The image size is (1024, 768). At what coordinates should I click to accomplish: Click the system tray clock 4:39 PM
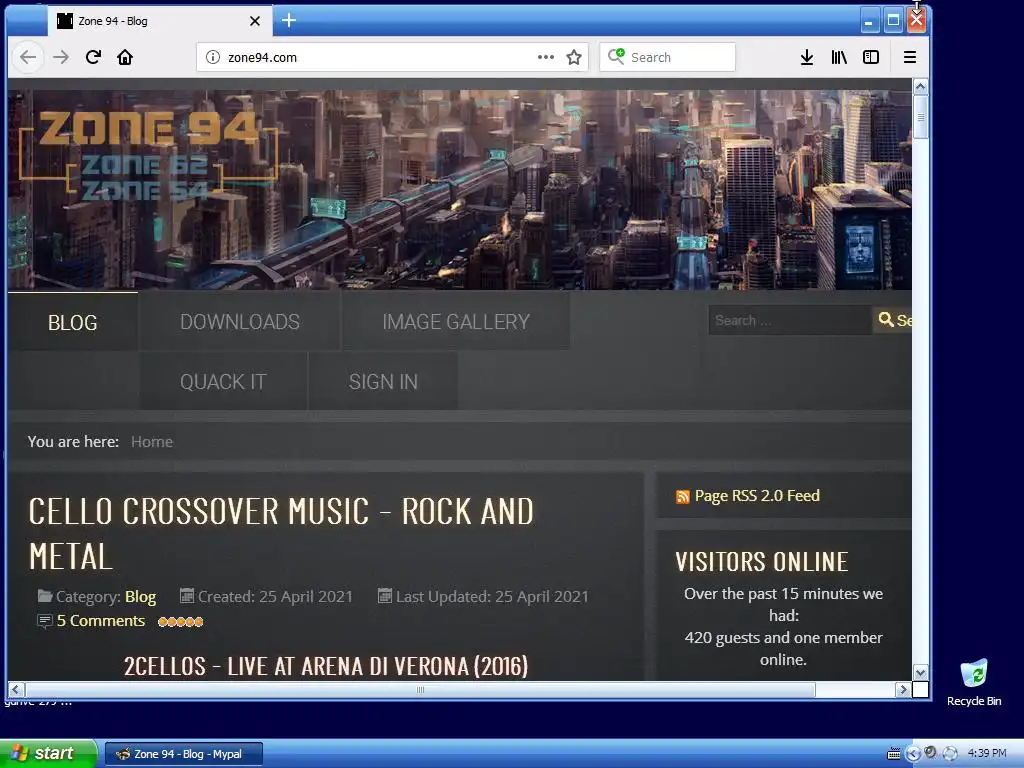click(987, 754)
